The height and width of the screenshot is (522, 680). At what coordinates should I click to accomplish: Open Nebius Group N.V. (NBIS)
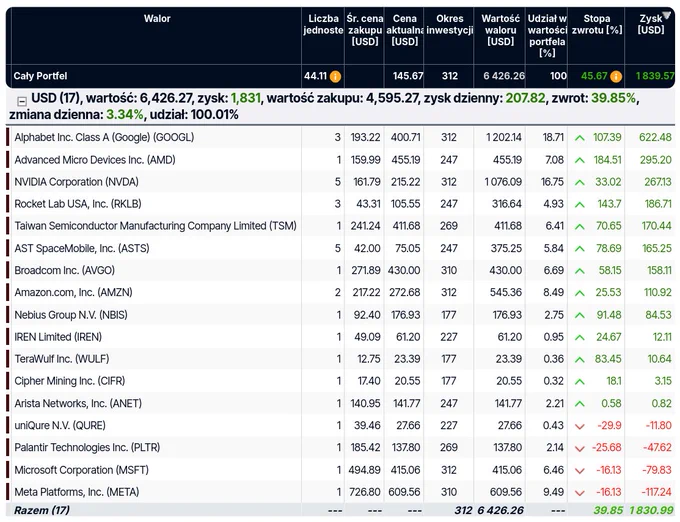tap(71, 315)
